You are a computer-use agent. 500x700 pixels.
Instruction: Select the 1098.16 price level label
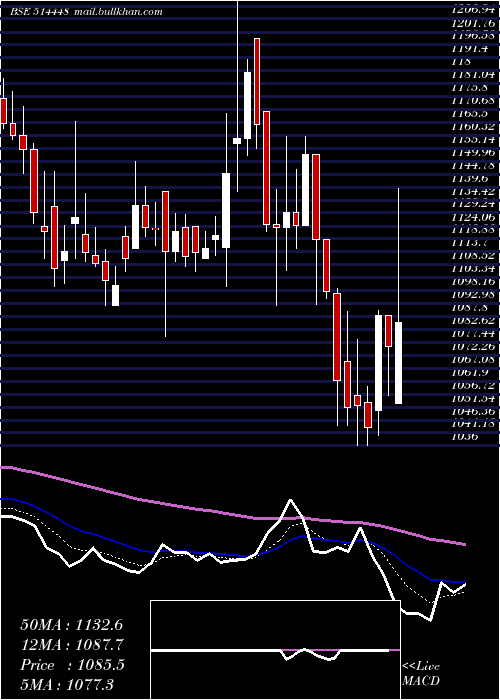(473, 282)
